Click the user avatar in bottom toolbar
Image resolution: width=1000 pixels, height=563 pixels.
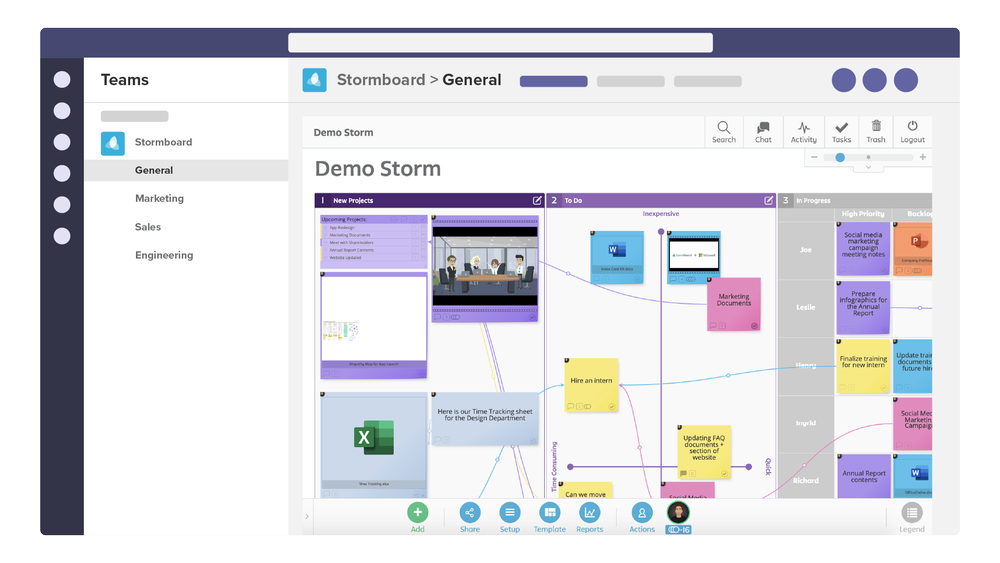click(678, 512)
